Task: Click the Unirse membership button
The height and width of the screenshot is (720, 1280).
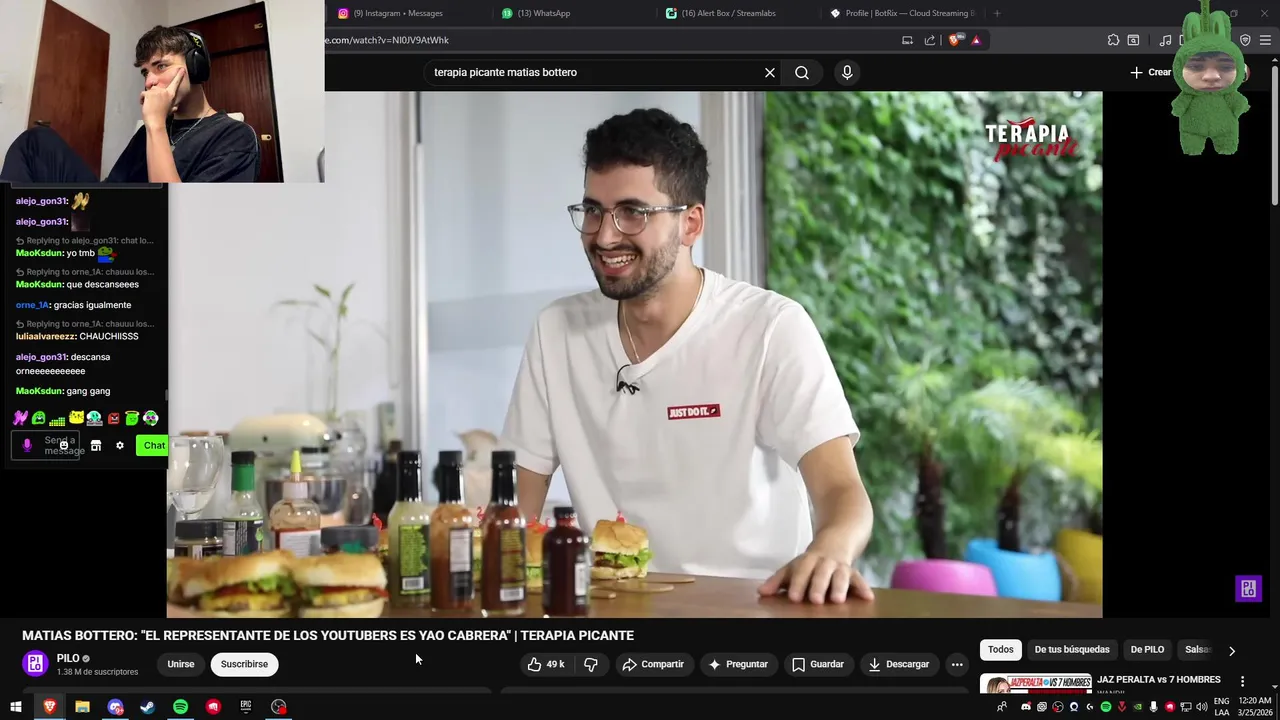Action: [181, 664]
